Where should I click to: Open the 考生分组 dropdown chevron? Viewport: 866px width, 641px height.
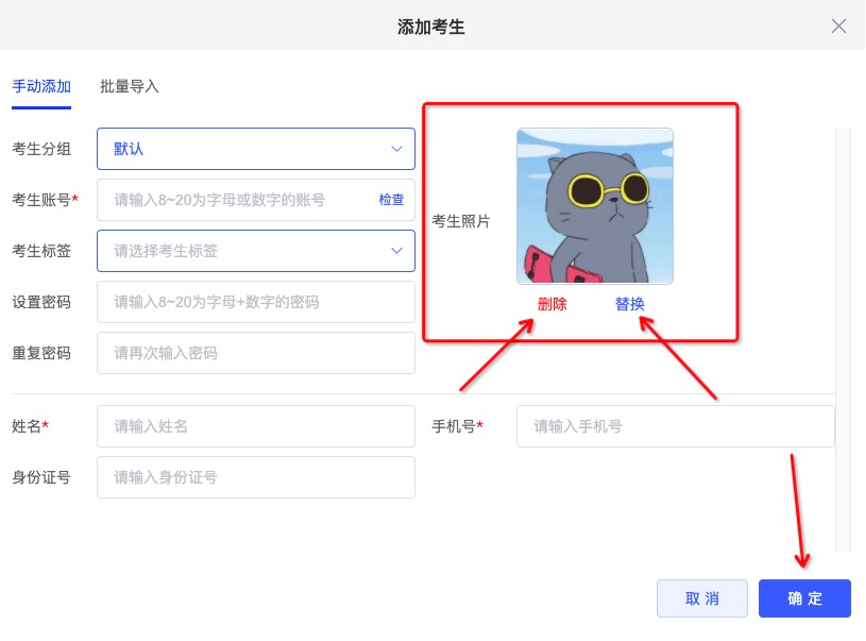[397, 149]
